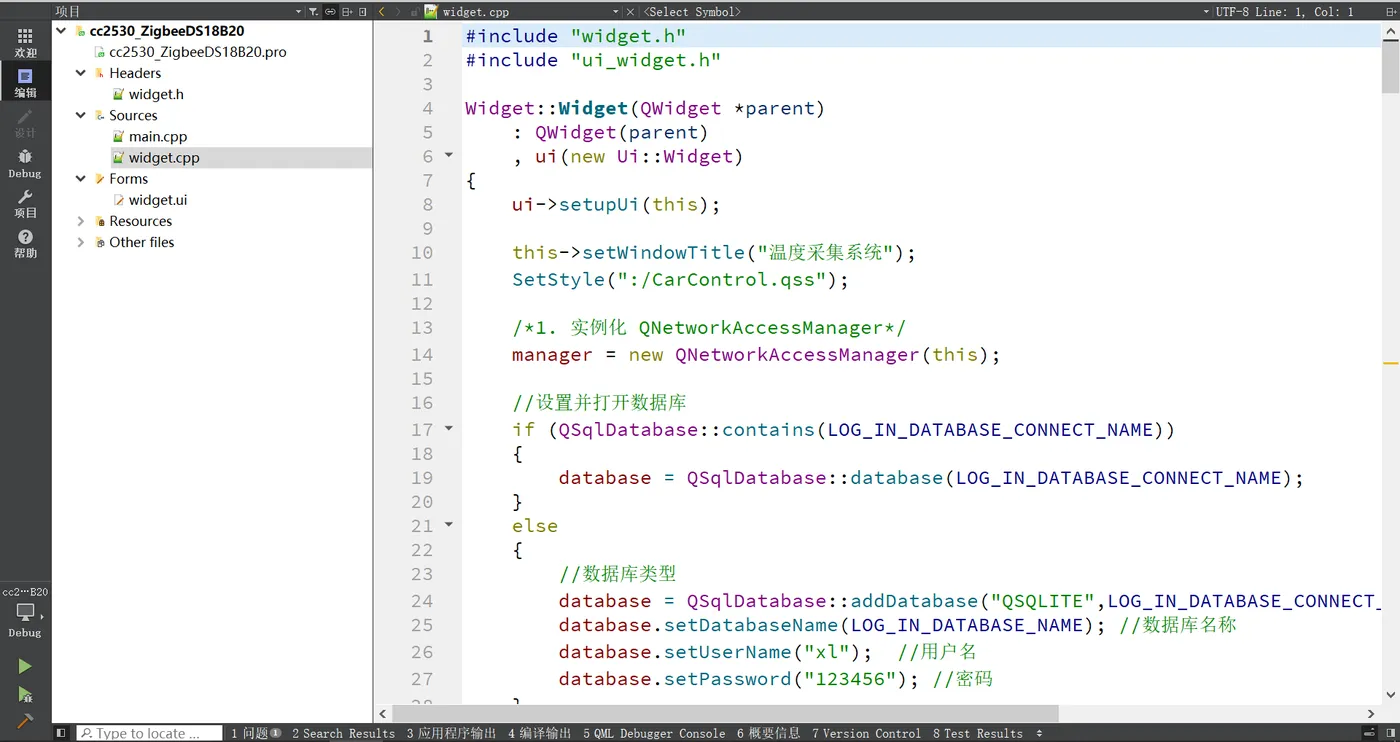
Task: Click the green Run button
Action: (x=25, y=666)
